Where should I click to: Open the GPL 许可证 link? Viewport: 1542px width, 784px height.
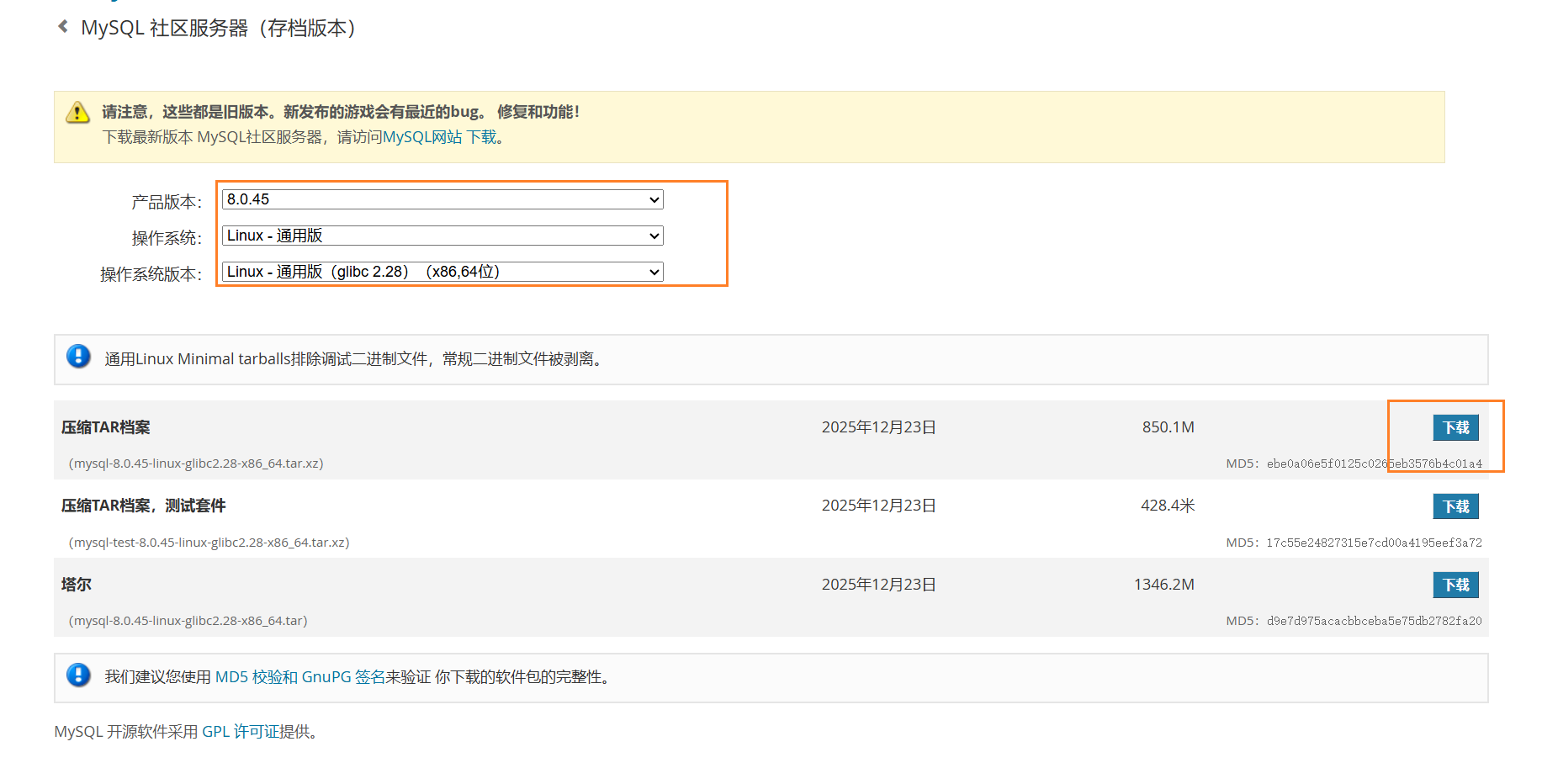[241, 732]
